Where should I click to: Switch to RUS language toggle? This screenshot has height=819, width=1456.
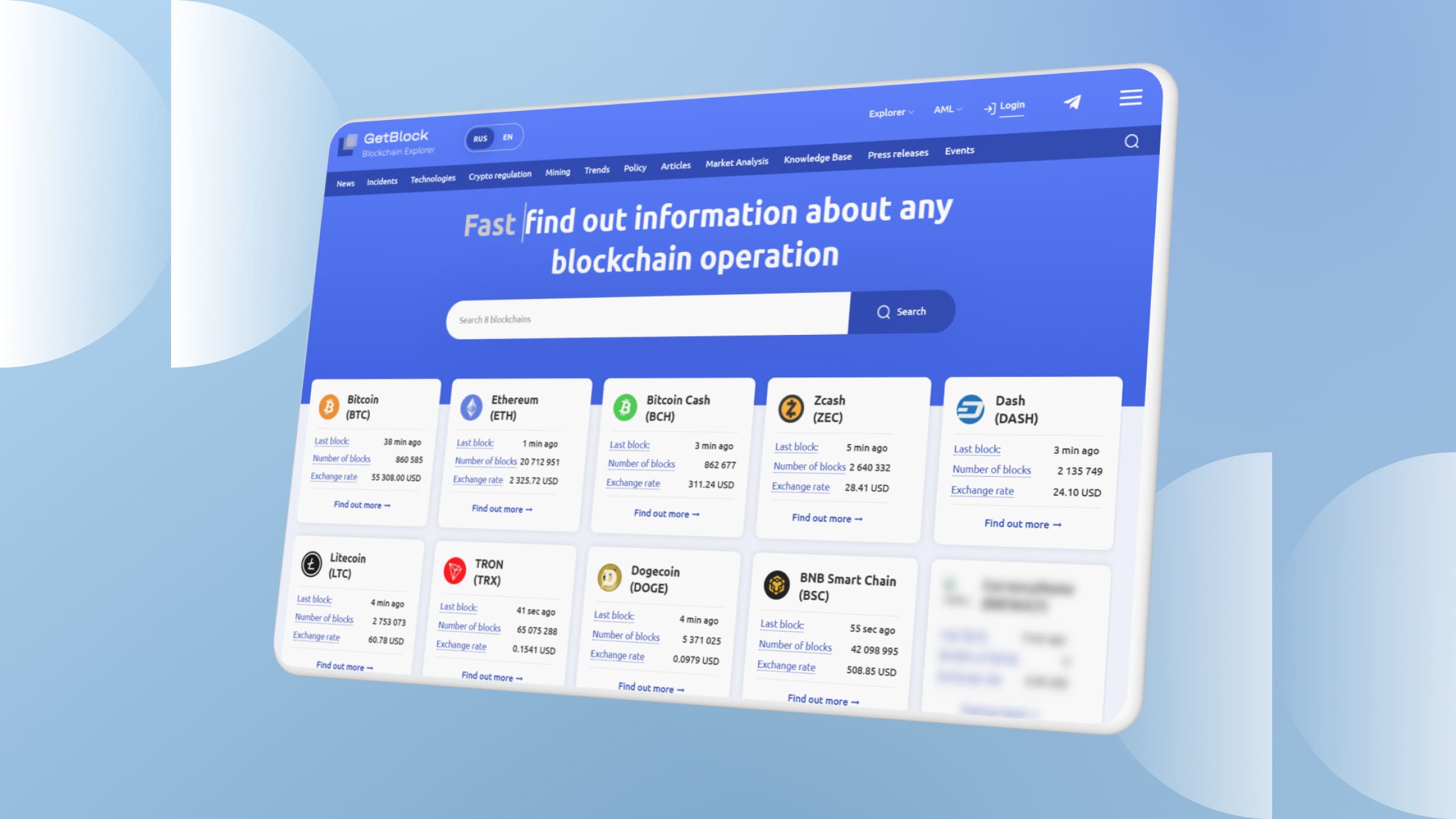(479, 138)
